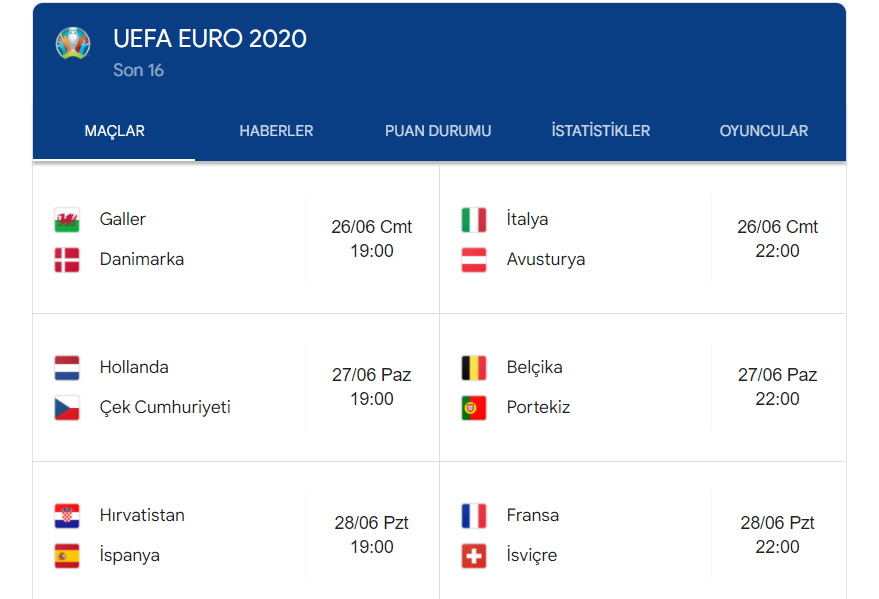Open the Fransa team name link
This screenshot has height=599, width=879.
(533, 516)
